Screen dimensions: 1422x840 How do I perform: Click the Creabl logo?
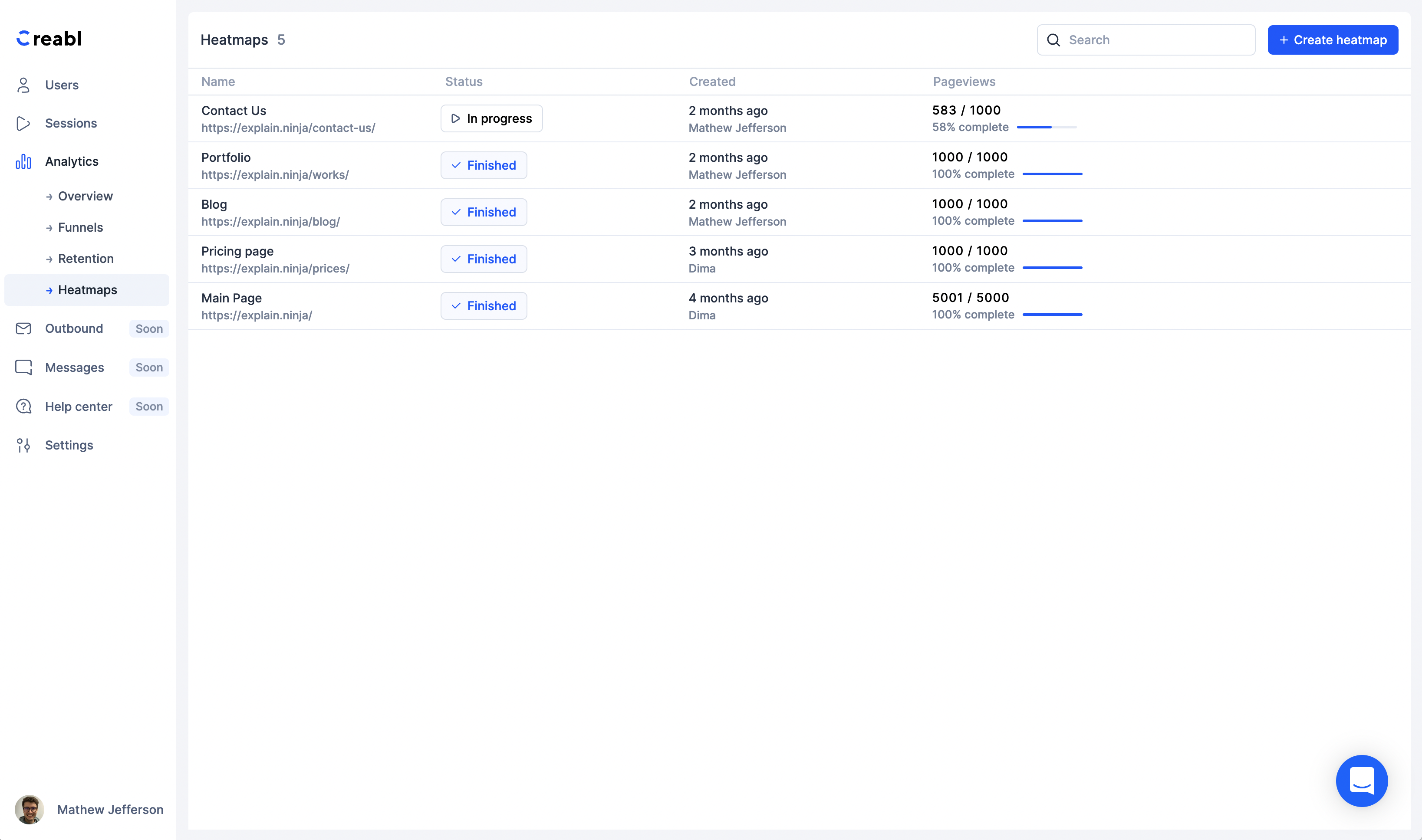coord(49,38)
